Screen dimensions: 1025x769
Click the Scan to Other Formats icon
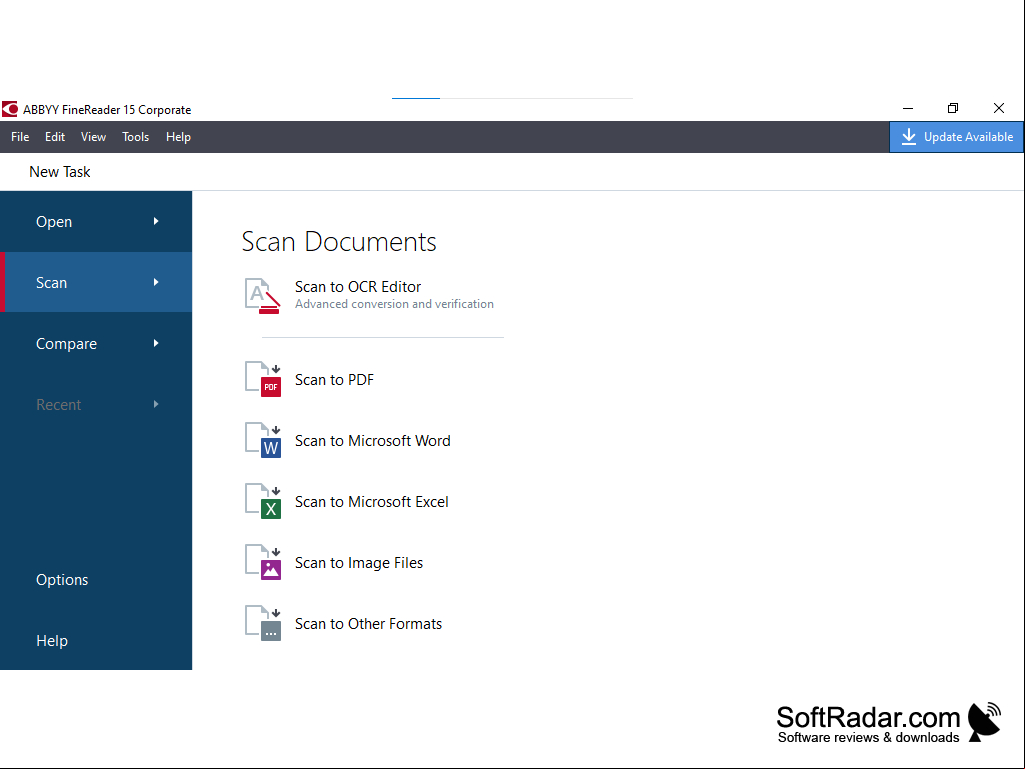click(x=263, y=623)
